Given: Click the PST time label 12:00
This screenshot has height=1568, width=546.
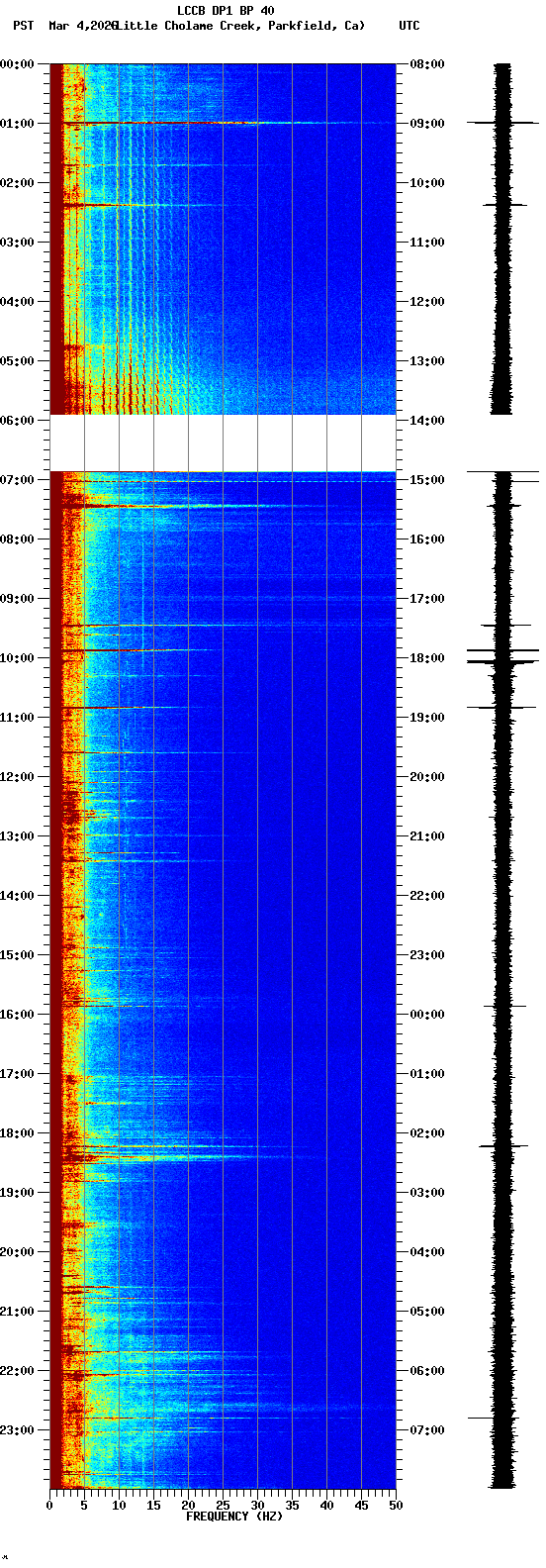Looking at the screenshot, I should [x=17, y=777].
